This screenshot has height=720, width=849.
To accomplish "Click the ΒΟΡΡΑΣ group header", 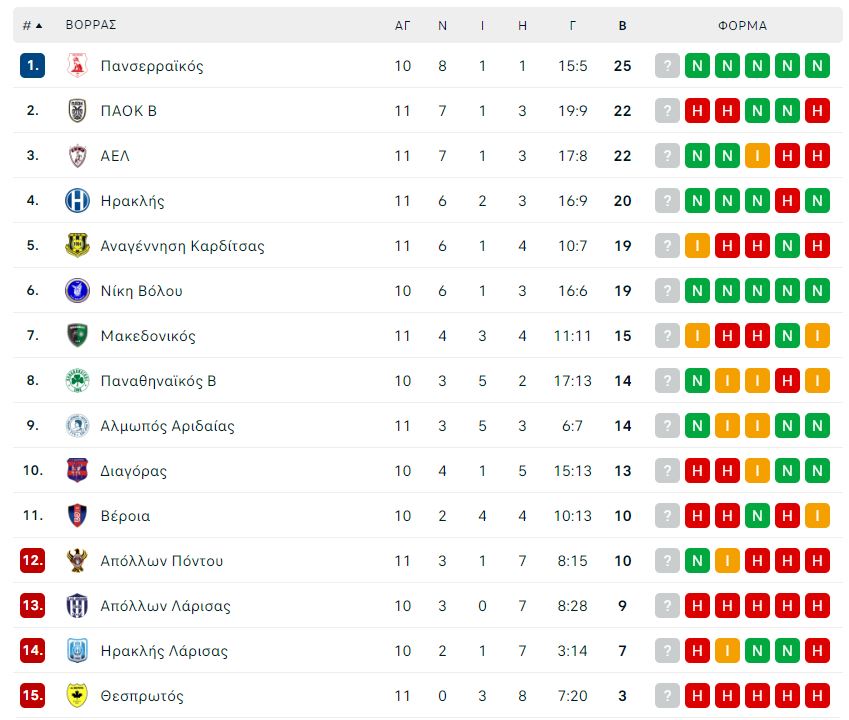I will (91, 25).
